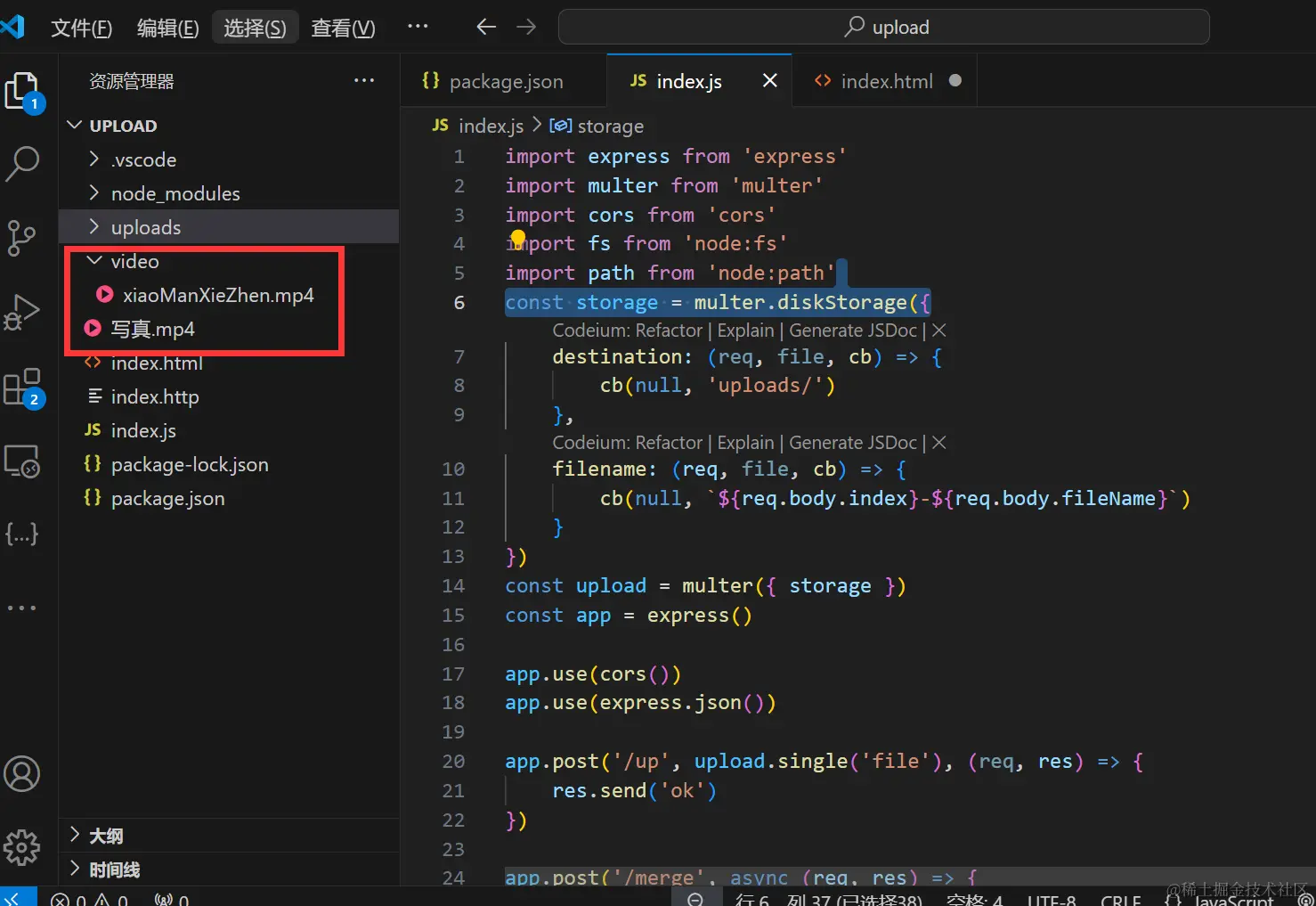Open the 文件(F) menu
Screen dimensions: 1316x906
click(81, 28)
